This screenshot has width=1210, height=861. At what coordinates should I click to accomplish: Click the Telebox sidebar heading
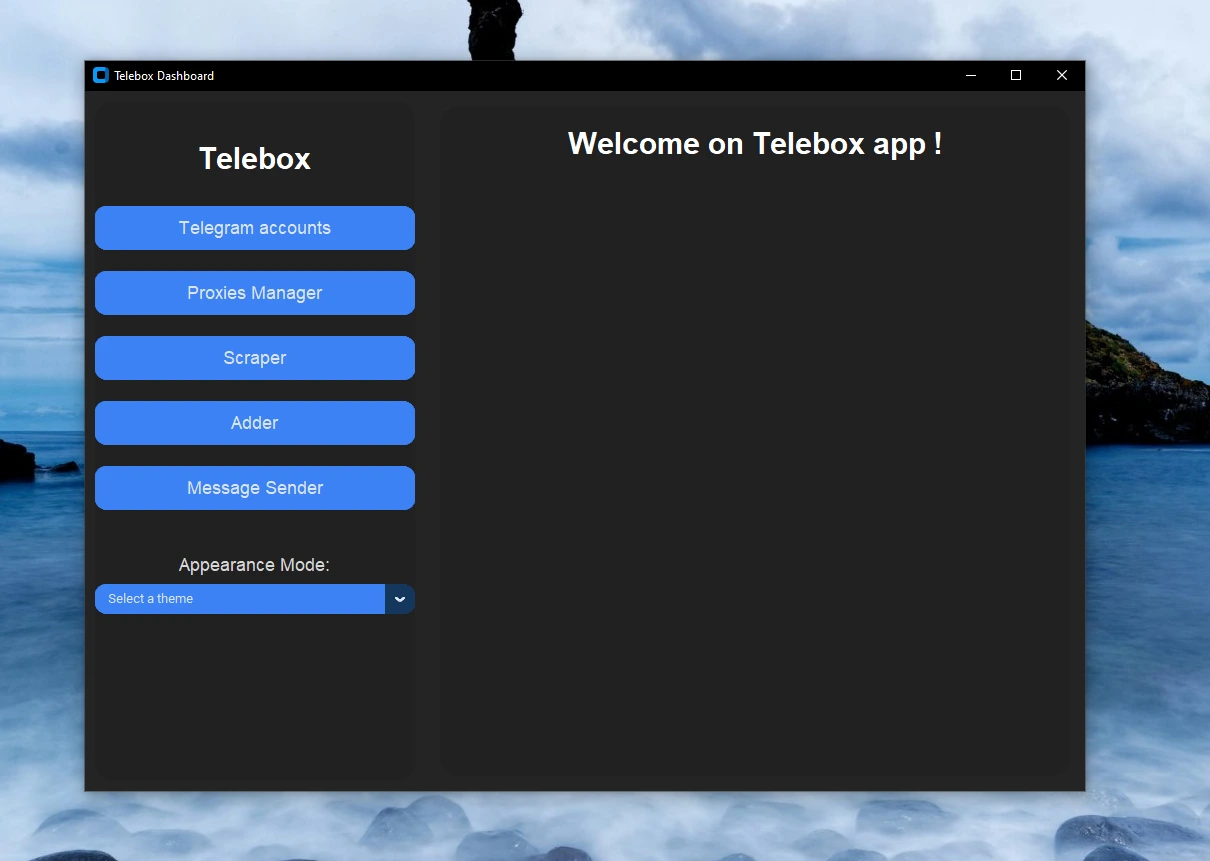click(x=255, y=159)
